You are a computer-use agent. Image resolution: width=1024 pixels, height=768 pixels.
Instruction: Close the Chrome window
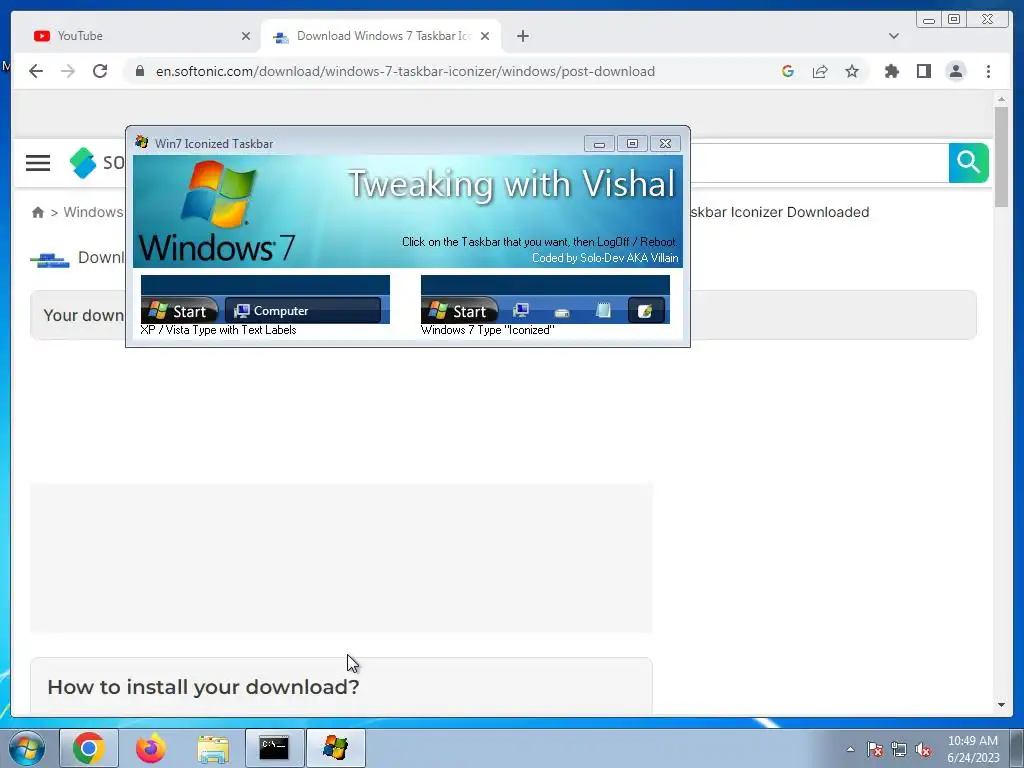click(987, 20)
